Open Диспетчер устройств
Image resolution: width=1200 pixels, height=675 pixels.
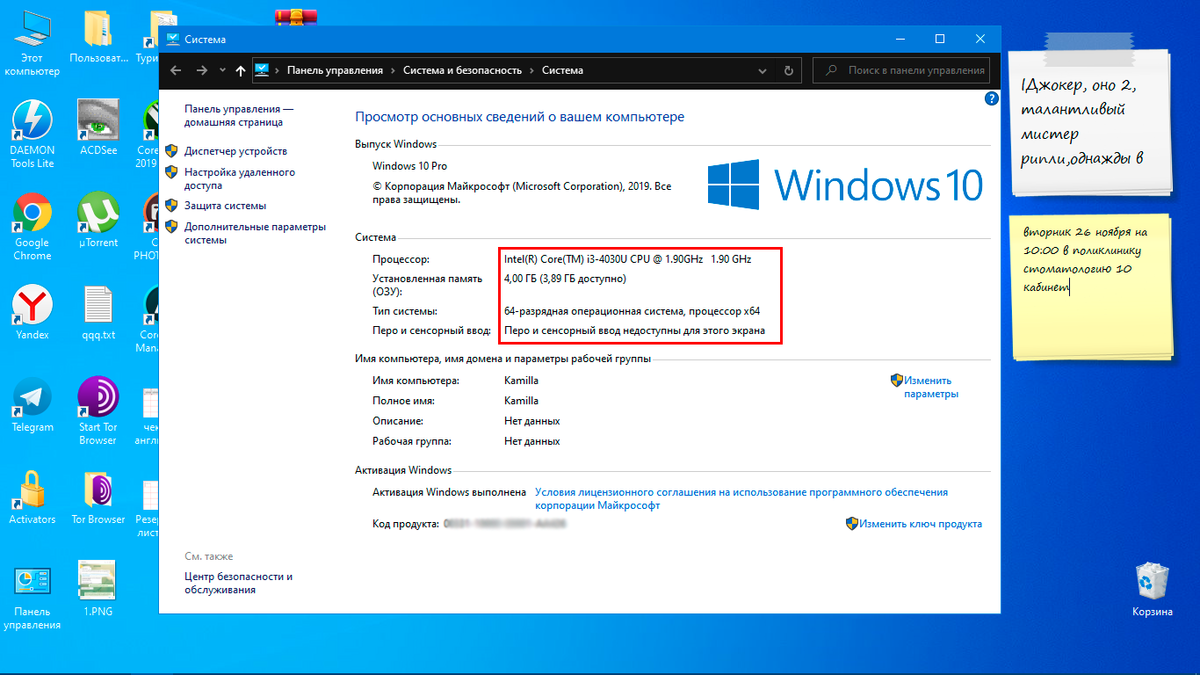(235, 151)
